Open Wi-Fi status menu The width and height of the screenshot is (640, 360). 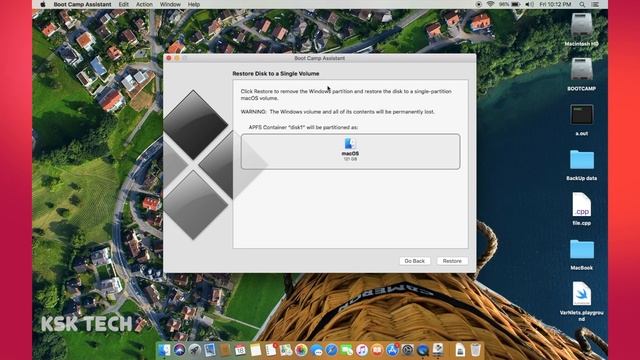point(490,4)
